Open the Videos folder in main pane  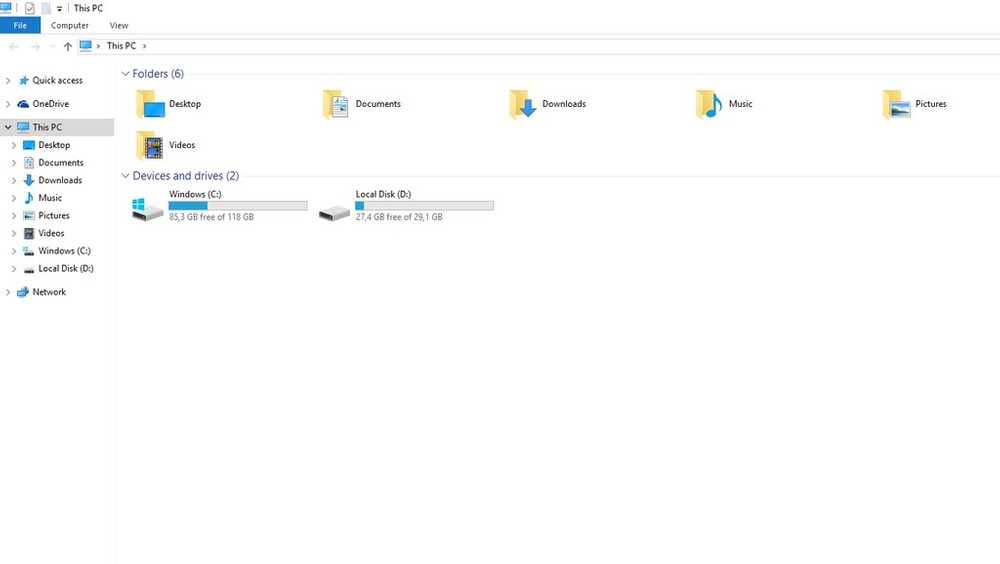tap(150, 146)
